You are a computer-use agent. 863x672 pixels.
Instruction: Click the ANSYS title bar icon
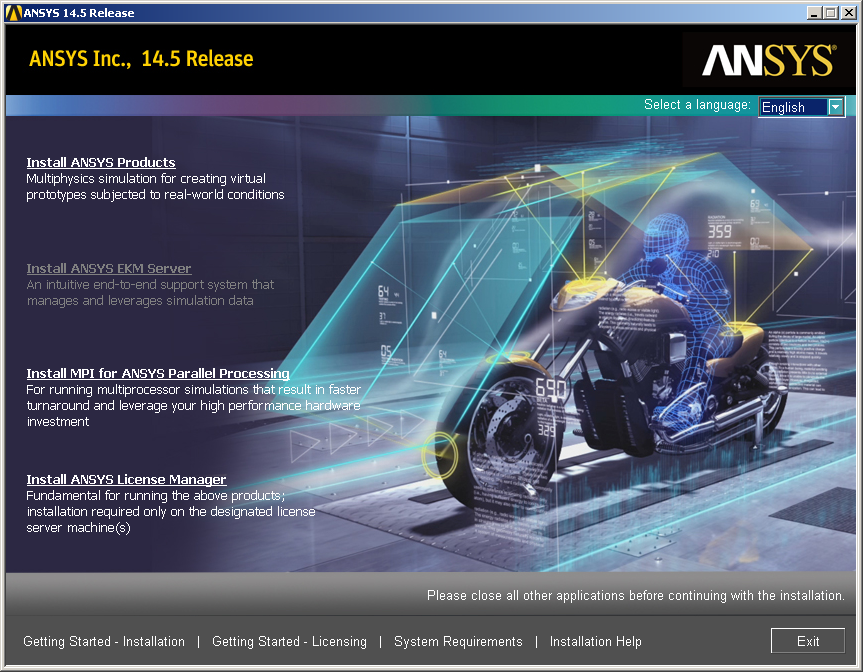pos(14,13)
